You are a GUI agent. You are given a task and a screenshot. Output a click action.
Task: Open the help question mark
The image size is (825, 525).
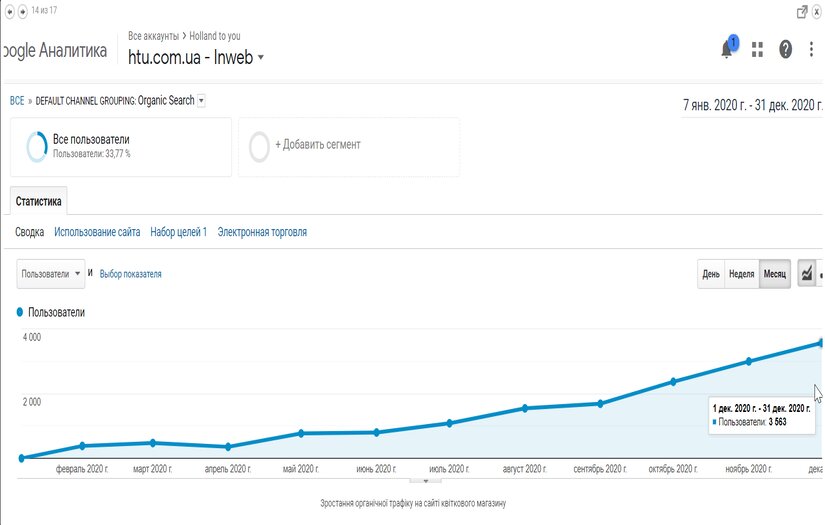[785, 49]
